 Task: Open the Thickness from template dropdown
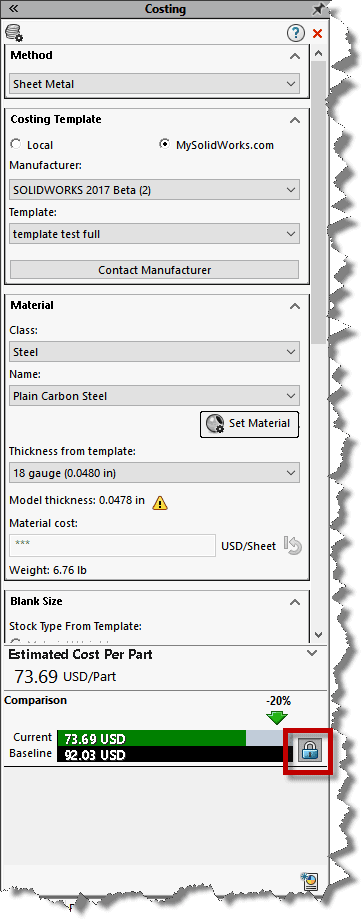click(x=155, y=472)
